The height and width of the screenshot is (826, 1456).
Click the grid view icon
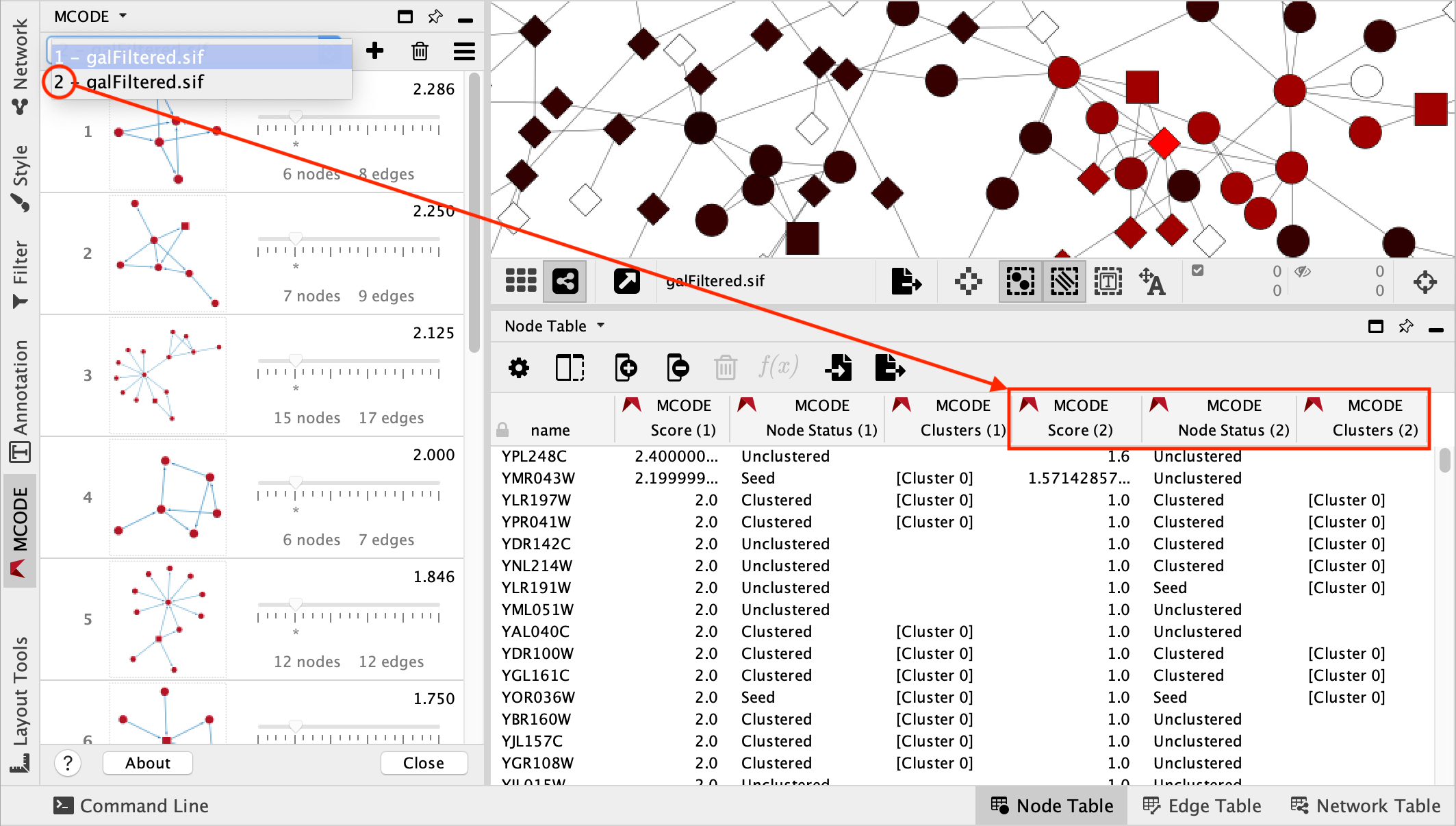point(520,281)
